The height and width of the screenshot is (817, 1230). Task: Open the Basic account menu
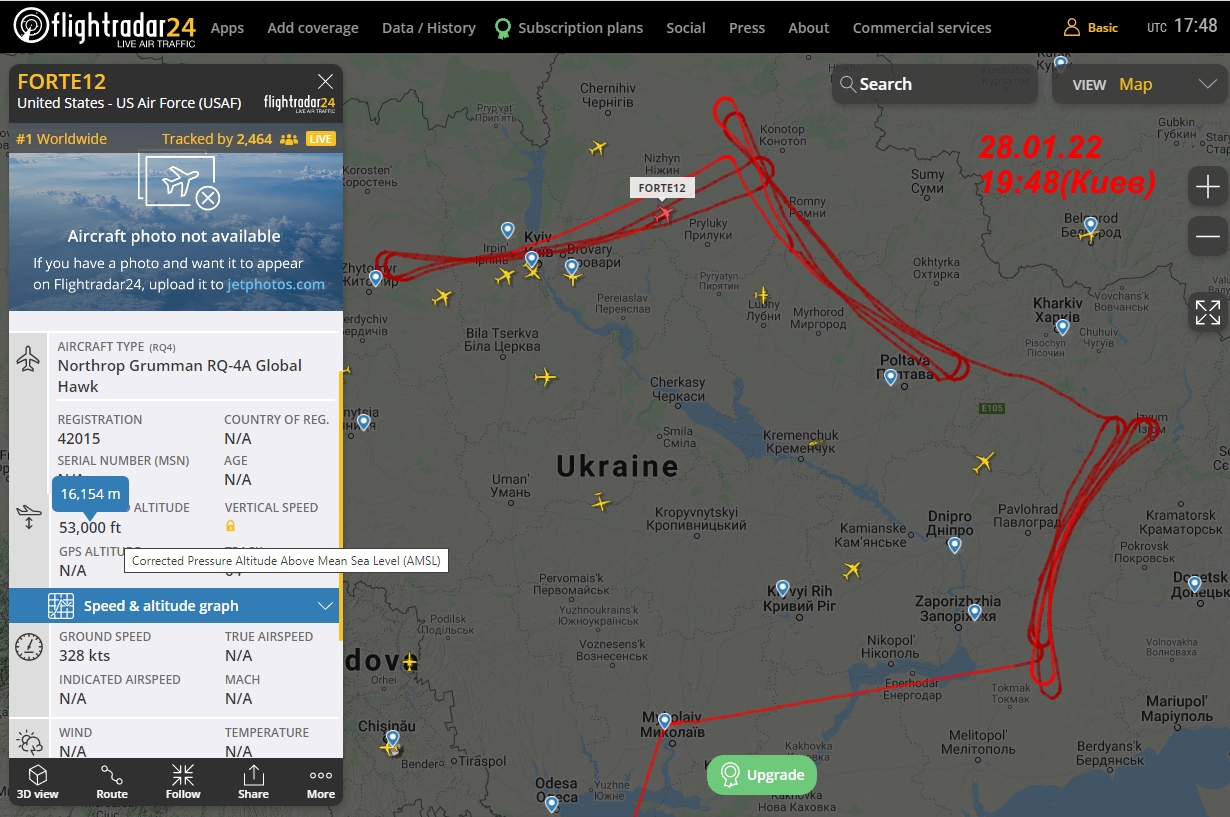tap(1091, 28)
